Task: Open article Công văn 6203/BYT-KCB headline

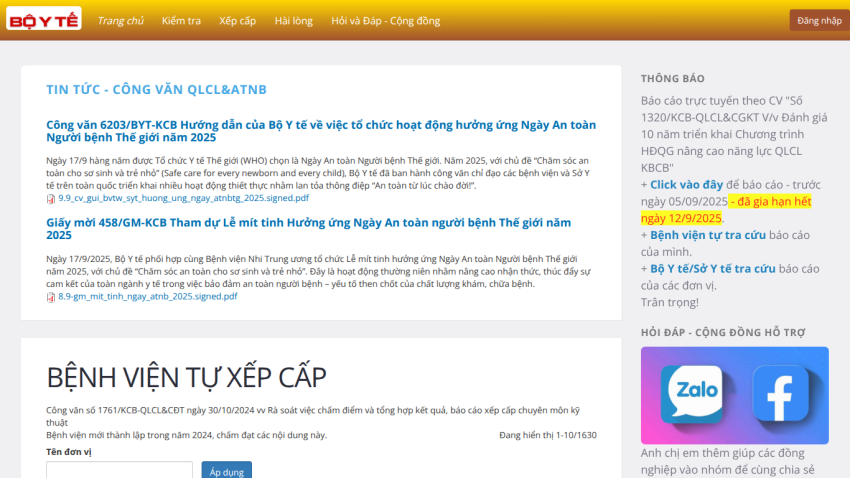Action: click(x=321, y=131)
